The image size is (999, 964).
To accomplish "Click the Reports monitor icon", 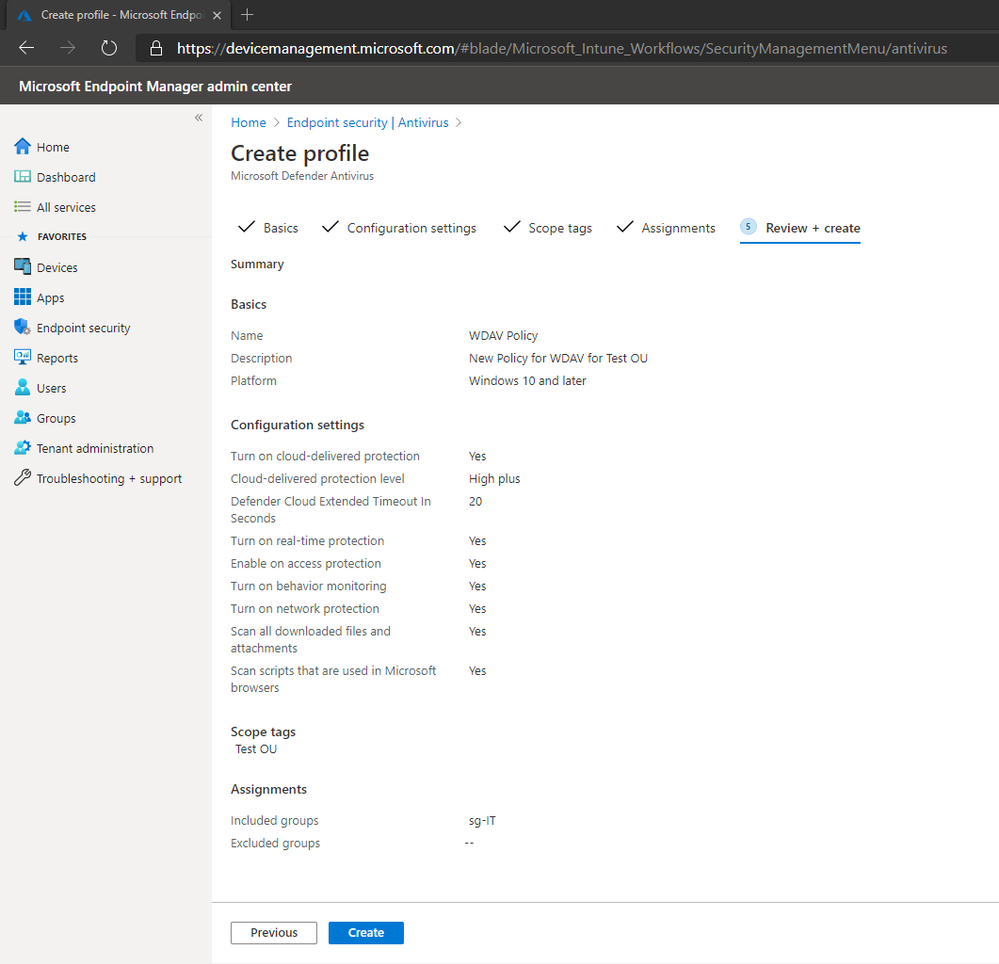I will (22, 357).
